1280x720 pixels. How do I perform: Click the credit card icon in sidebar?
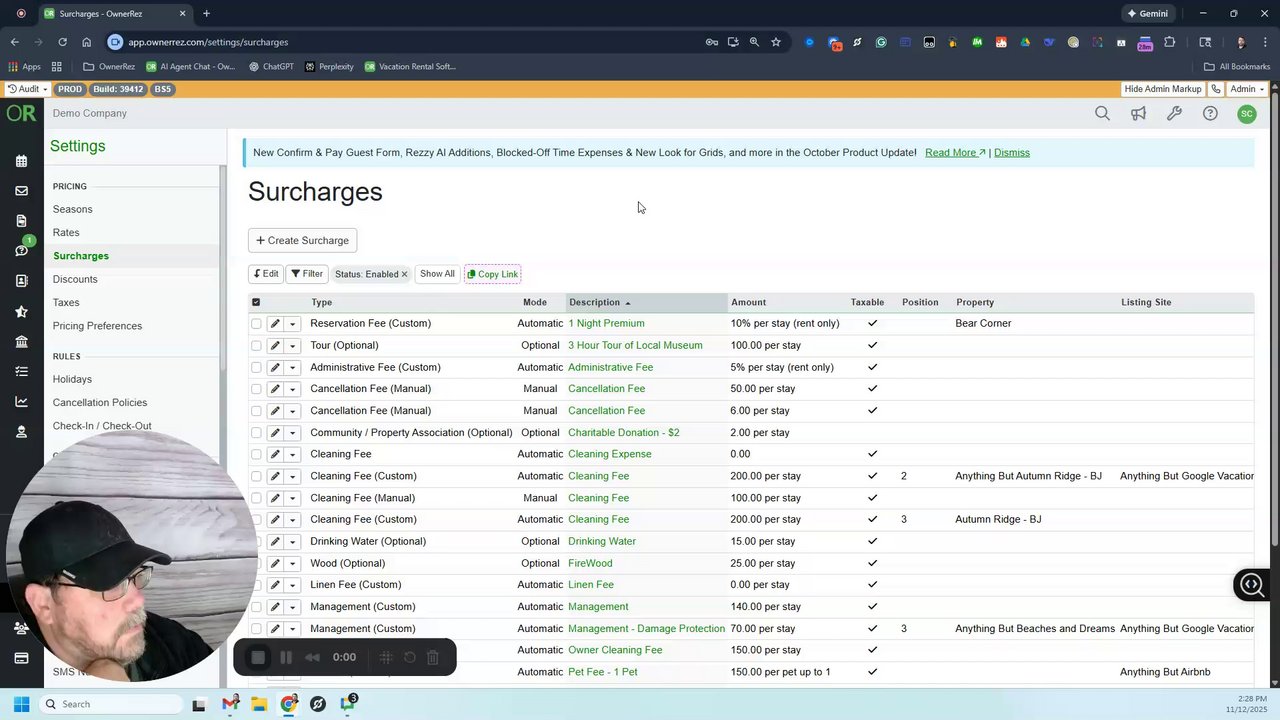pyautogui.click(x=21, y=658)
